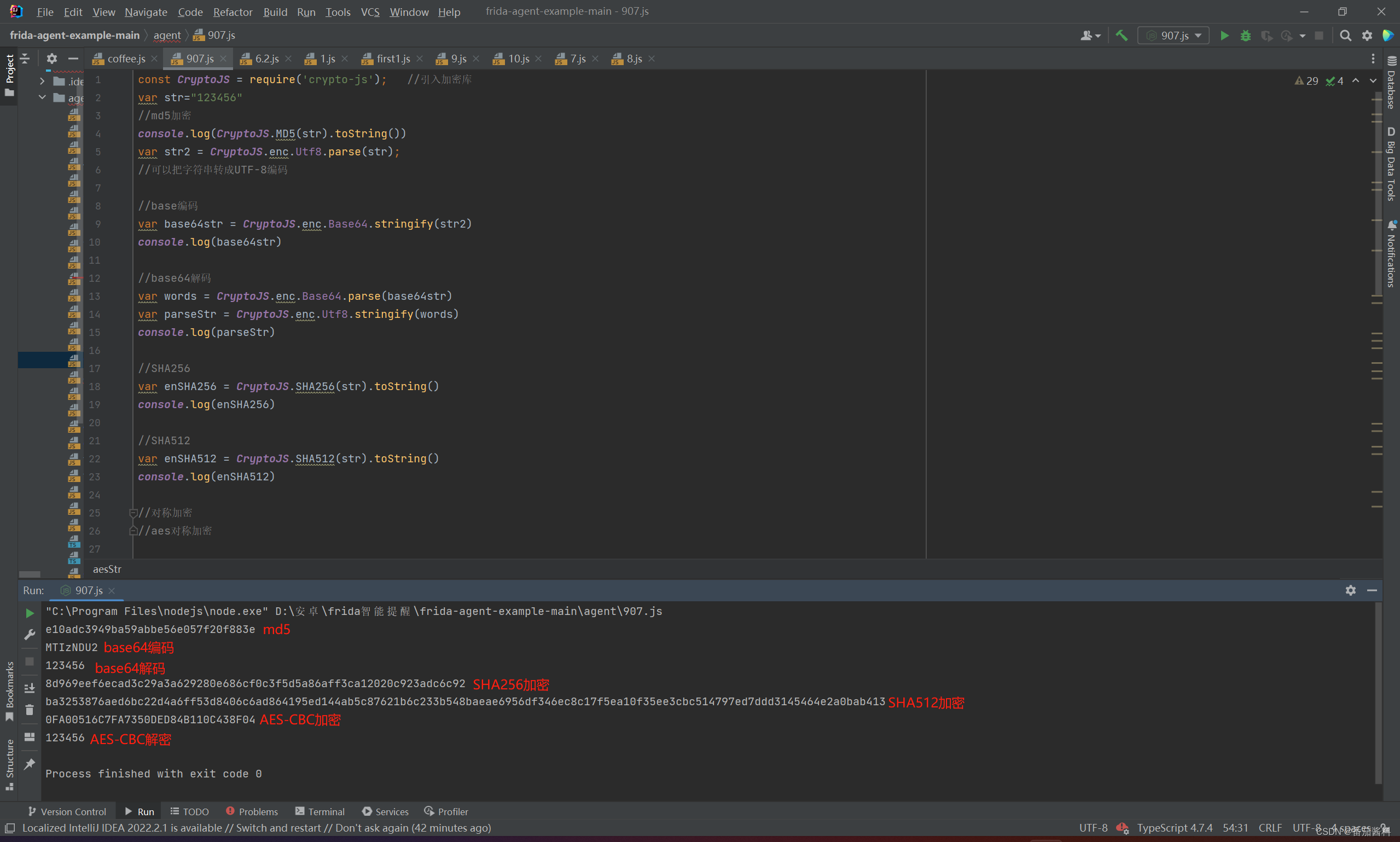Screen dimensions: 1400x842
Task: Open the Profiler tool window
Action: [446, 811]
